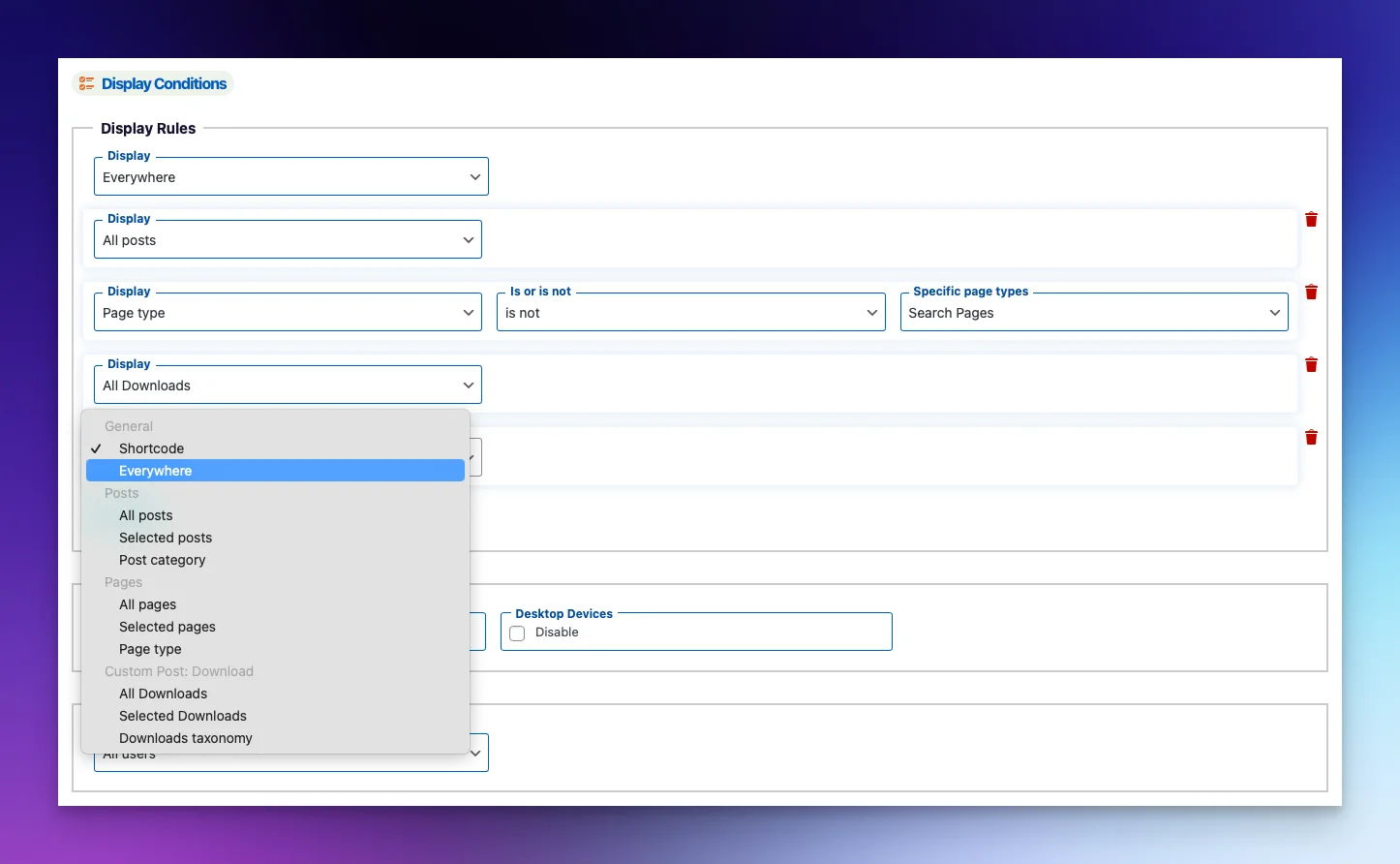Screen dimensions: 1400x864
Task: Choose "Downloads taxonomy" from the menu
Action: point(185,738)
